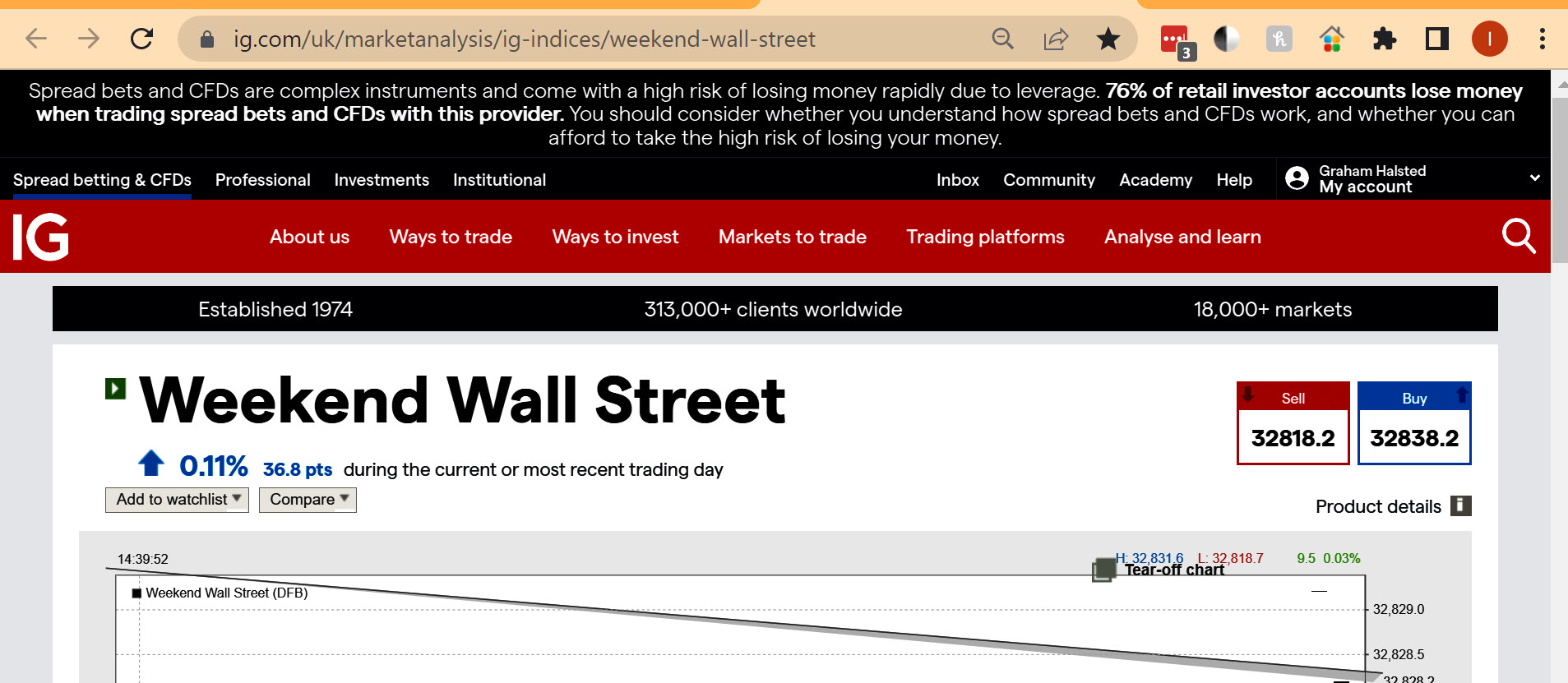Image resolution: width=1568 pixels, height=683 pixels.
Task: Click the 36.8 pts change value
Action: click(298, 469)
